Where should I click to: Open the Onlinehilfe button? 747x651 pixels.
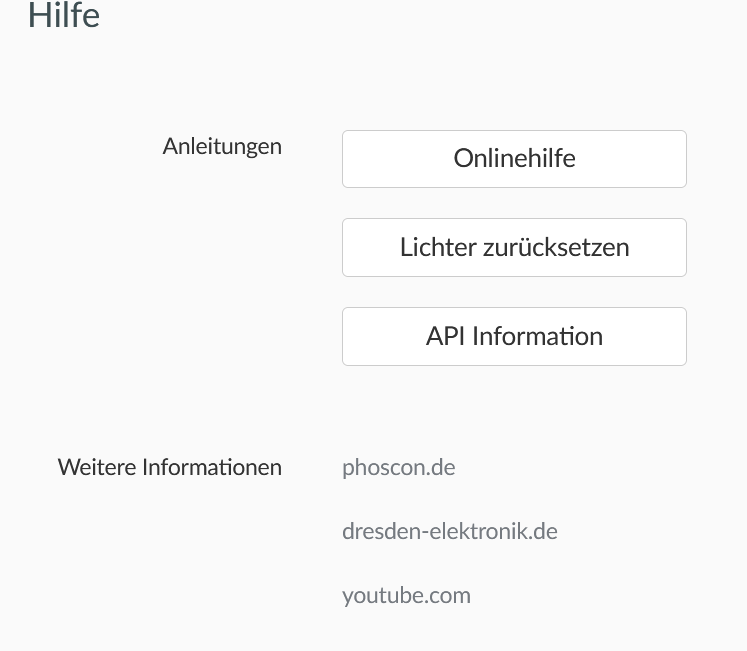pyautogui.click(x=514, y=158)
